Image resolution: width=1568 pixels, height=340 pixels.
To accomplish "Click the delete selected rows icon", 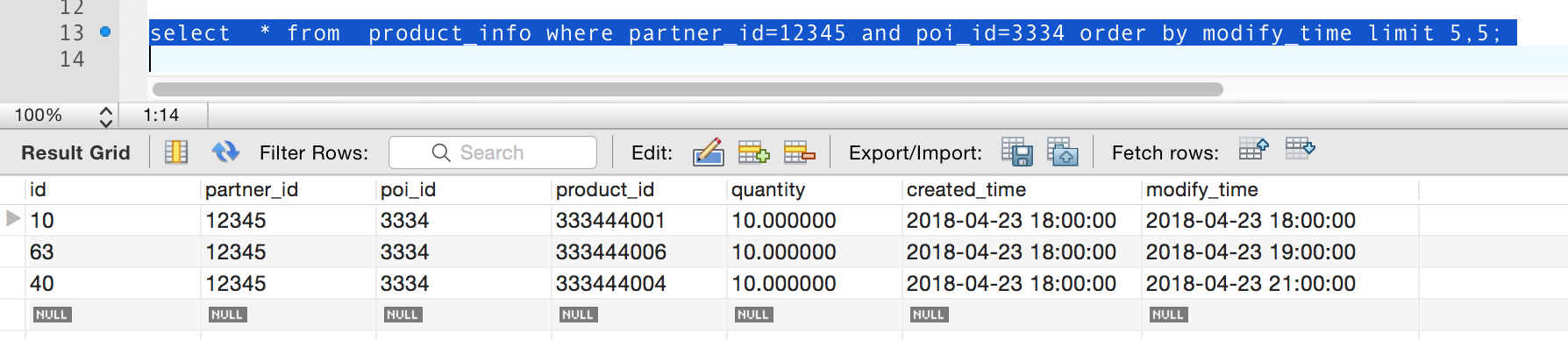I will [799, 152].
